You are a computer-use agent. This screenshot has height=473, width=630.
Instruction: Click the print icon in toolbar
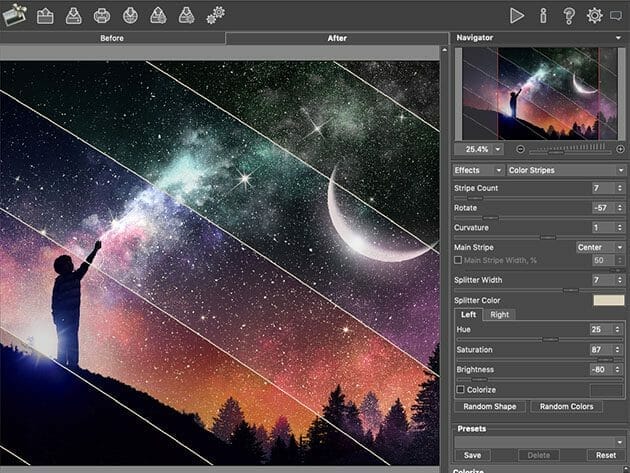point(101,15)
